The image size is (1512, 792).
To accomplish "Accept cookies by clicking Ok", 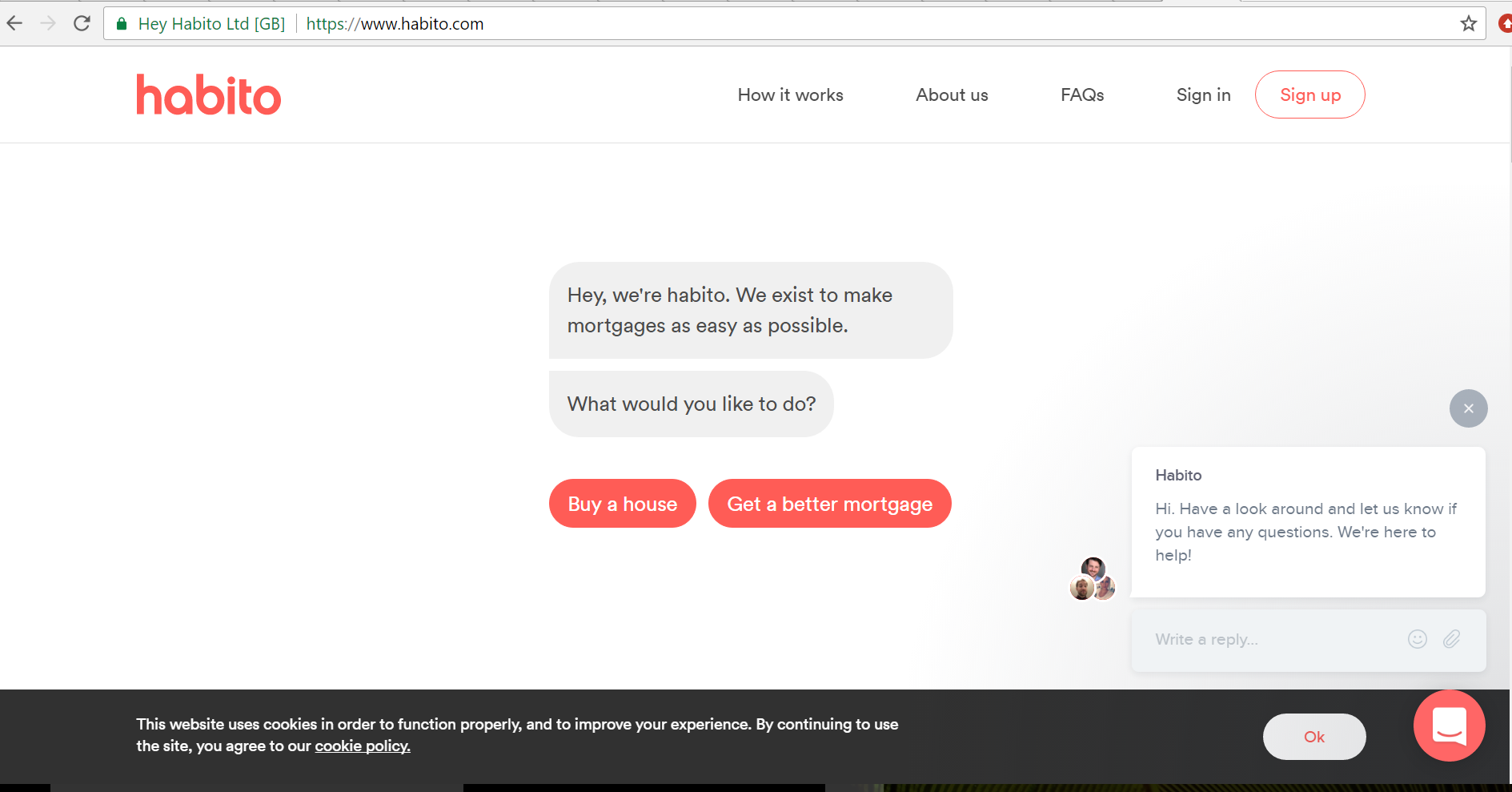I will (1313, 736).
